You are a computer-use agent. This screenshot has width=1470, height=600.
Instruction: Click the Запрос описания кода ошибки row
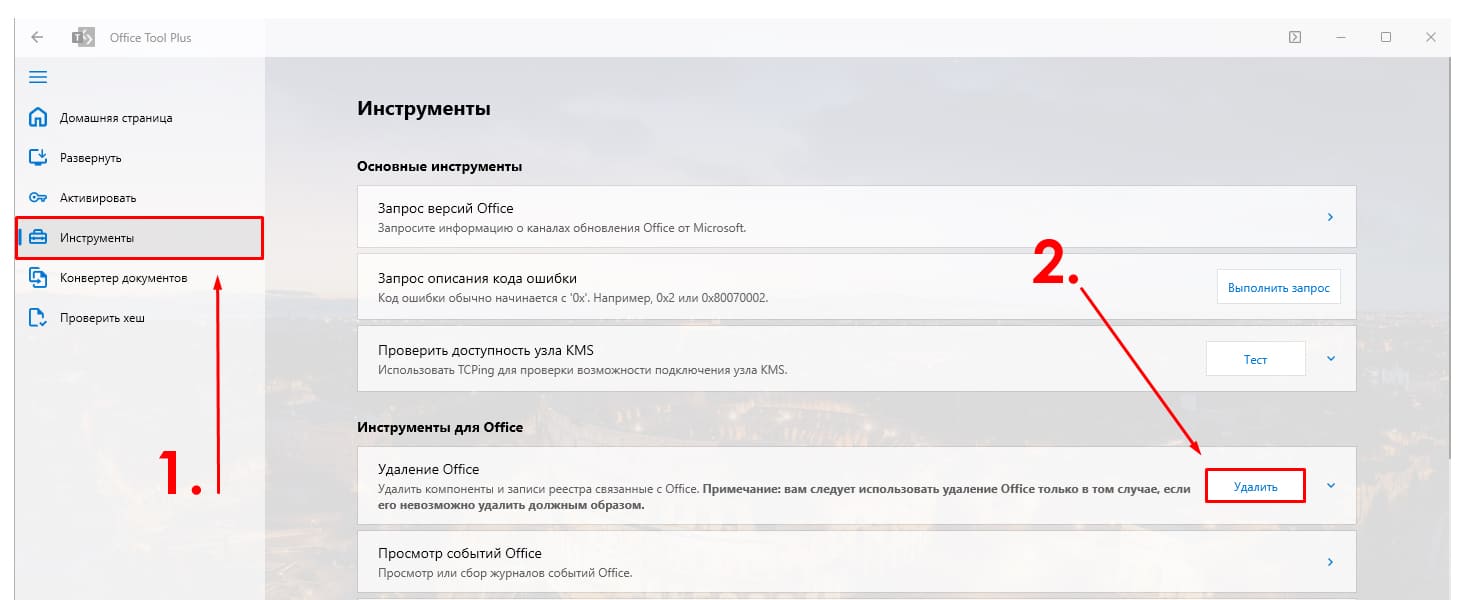point(700,286)
